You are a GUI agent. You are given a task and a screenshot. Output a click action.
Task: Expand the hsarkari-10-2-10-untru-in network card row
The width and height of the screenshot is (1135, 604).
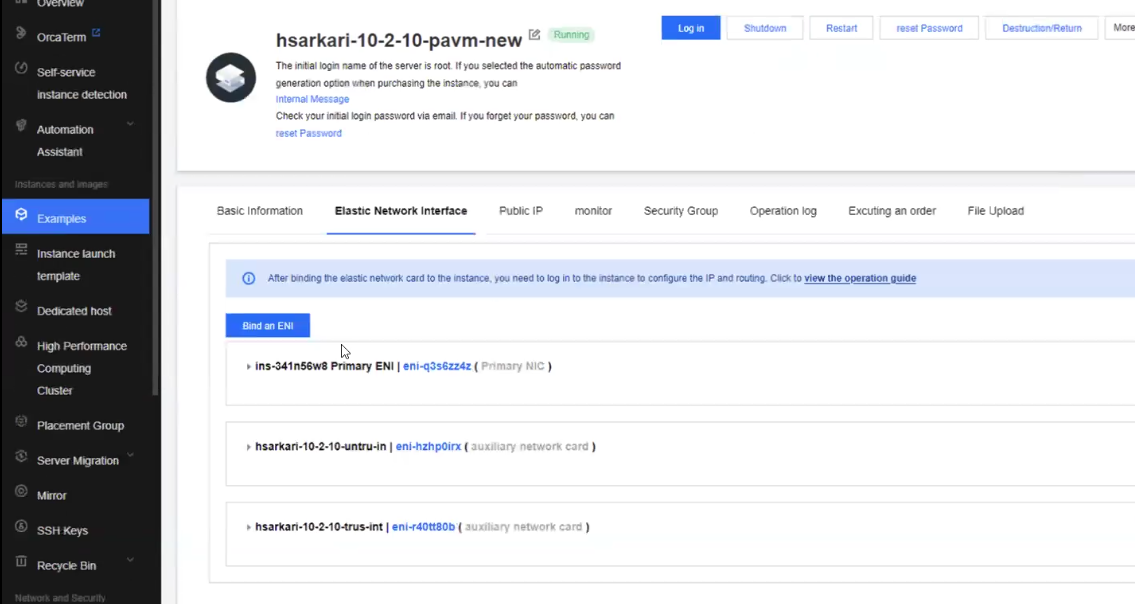249,447
